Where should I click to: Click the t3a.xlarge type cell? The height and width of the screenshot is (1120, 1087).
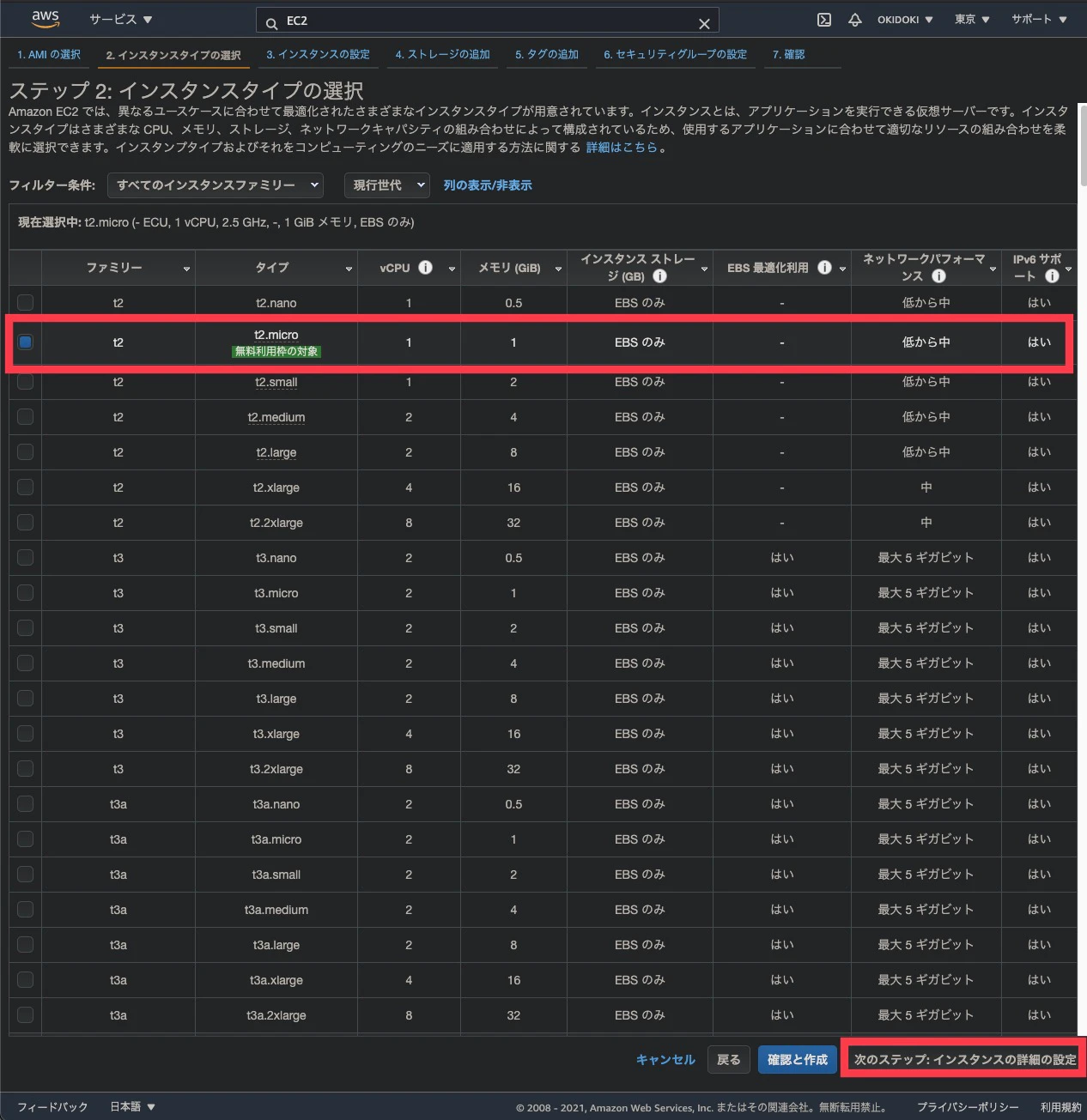pyautogui.click(x=276, y=980)
